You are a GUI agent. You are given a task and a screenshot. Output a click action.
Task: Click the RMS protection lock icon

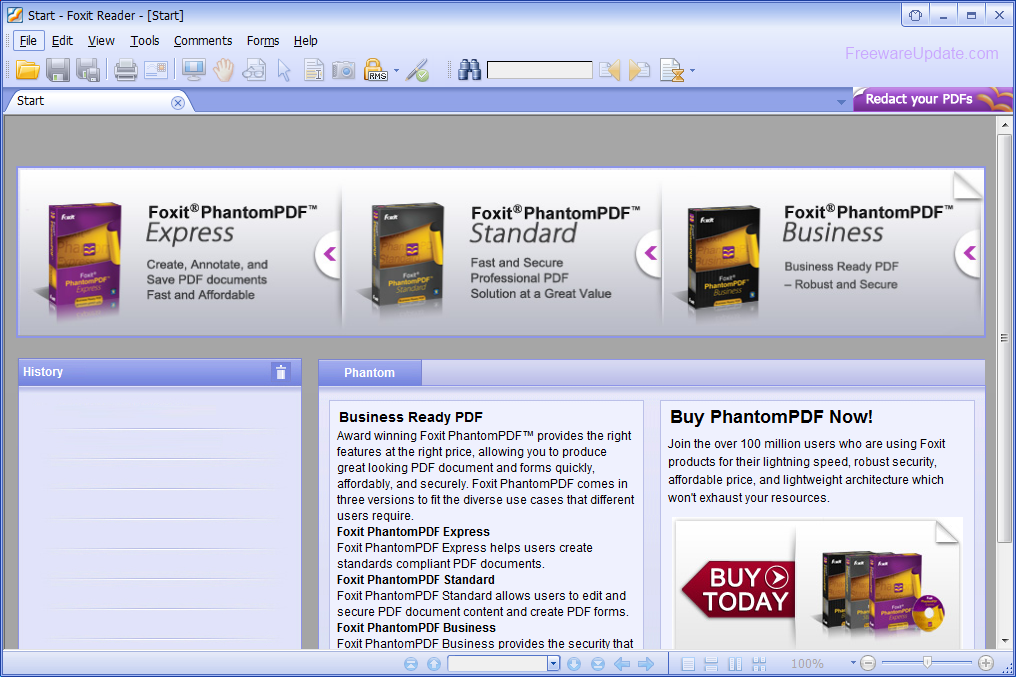coord(376,69)
